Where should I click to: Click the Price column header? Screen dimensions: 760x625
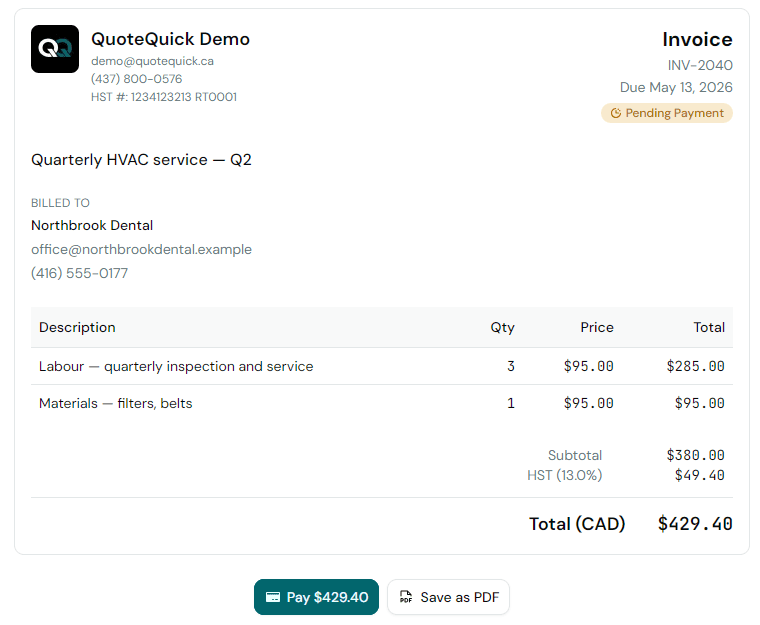(x=597, y=327)
